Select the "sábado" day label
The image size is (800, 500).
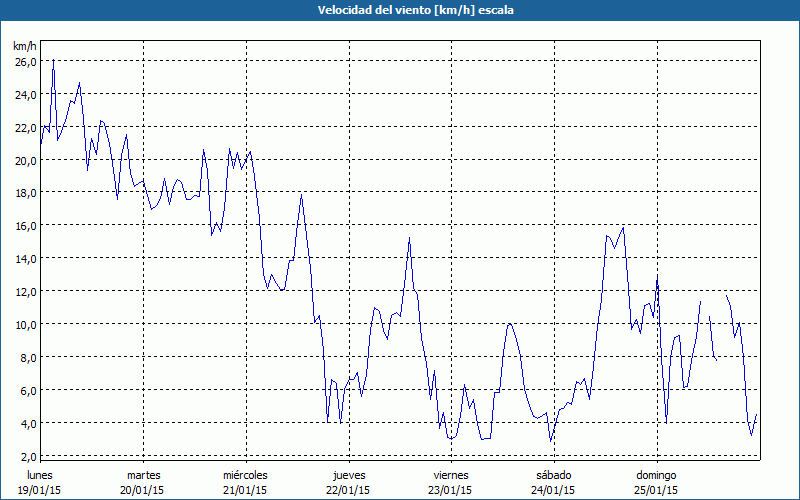553,475
